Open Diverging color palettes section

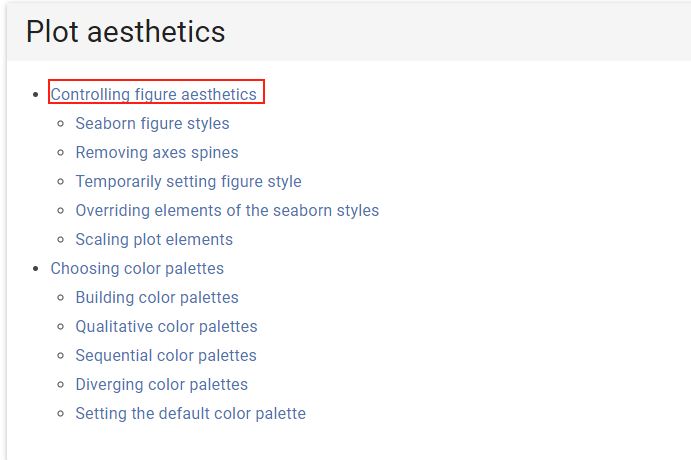[x=161, y=385]
